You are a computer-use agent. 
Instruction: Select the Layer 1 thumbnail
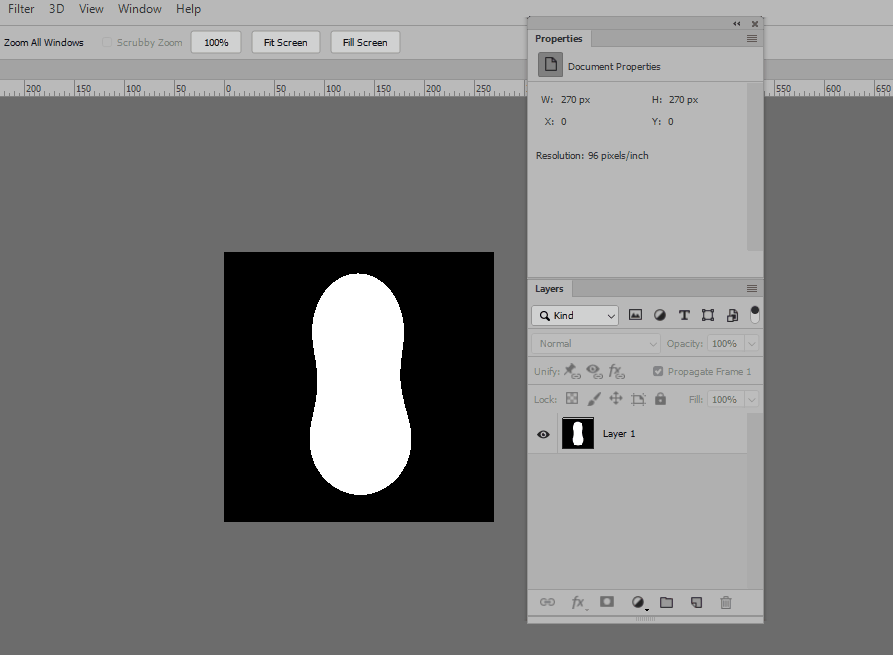(577, 434)
